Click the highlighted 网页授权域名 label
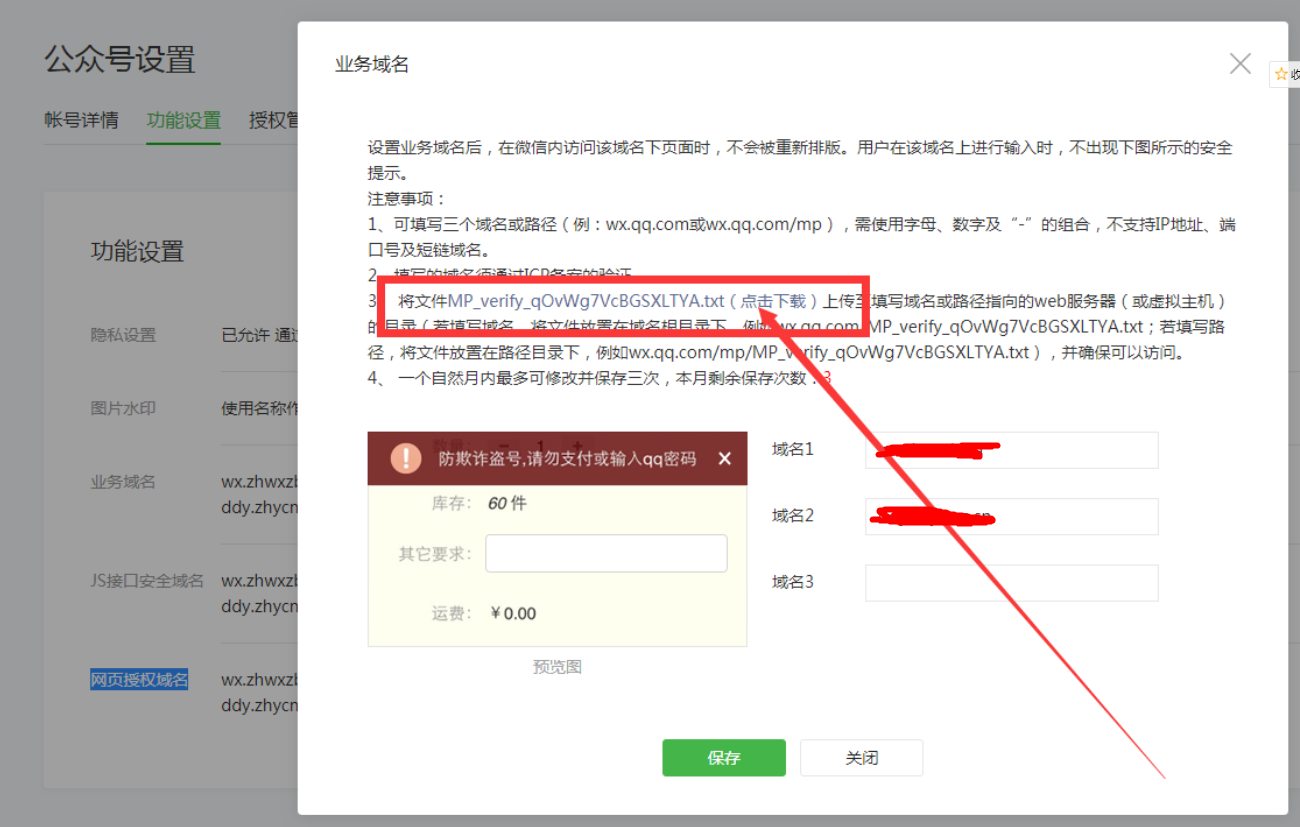The width and height of the screenshot is (1300, 827). click(139, 680)
